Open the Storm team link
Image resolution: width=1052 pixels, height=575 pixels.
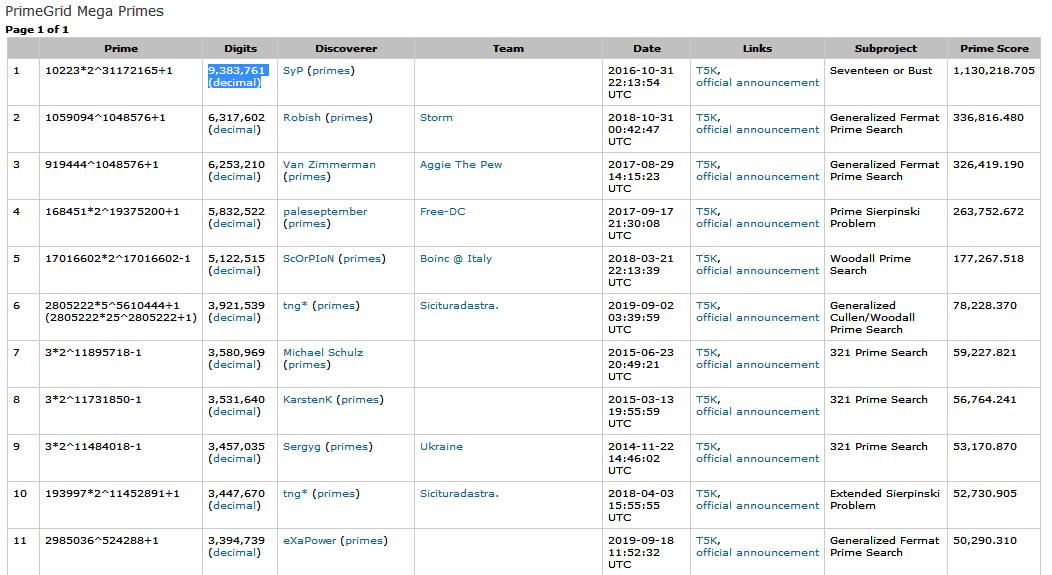tap(436, 118)
